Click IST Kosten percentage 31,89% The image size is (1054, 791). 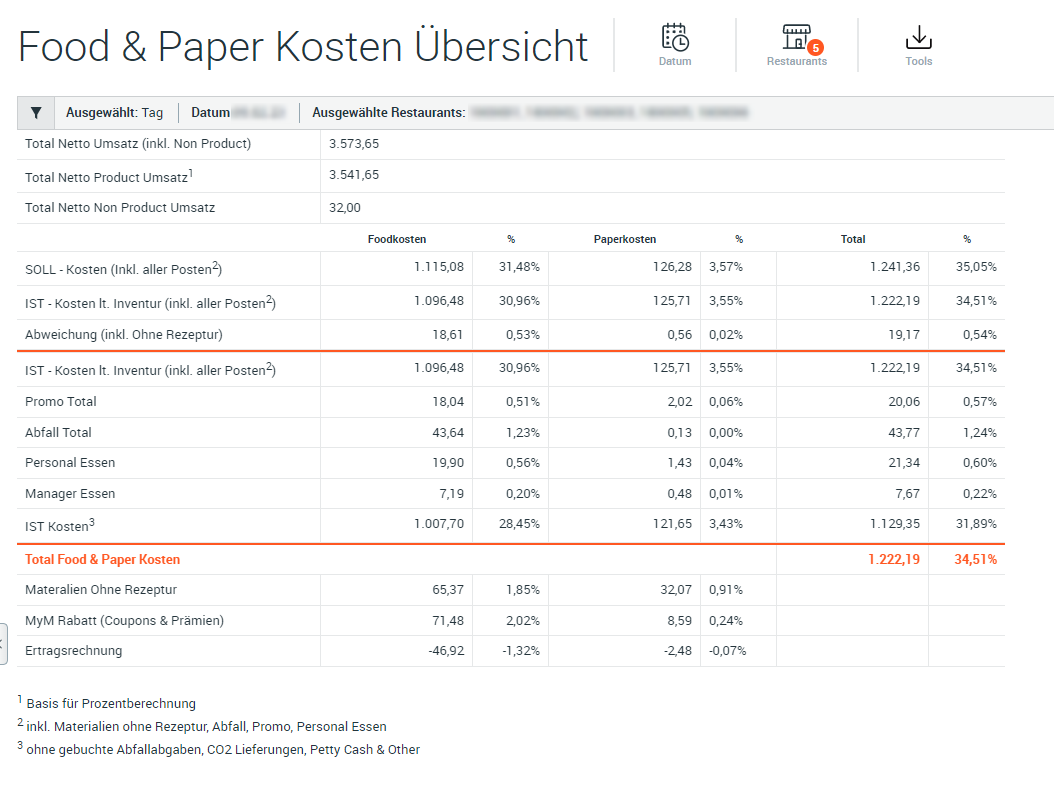click(976, 524)
